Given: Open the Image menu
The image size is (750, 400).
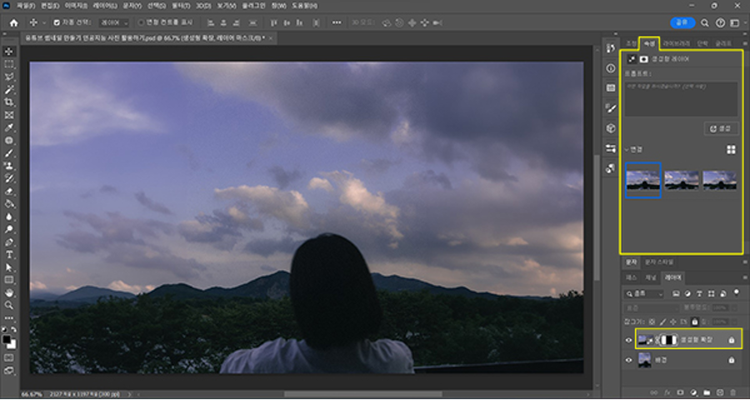Looking at the screenshot, I should pyautogui.click(x=77, y=6).
